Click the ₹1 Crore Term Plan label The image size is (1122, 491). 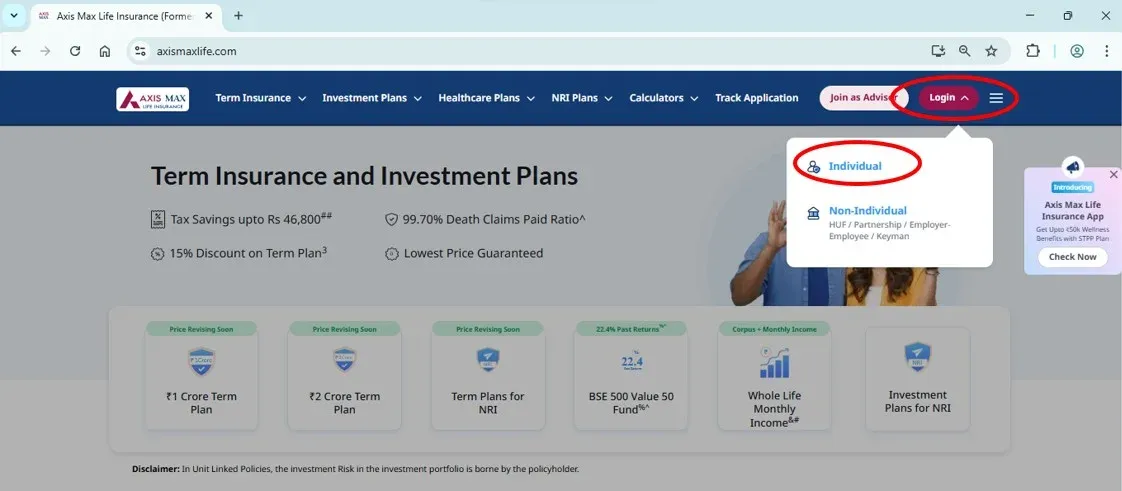click(x=201, y=403)
